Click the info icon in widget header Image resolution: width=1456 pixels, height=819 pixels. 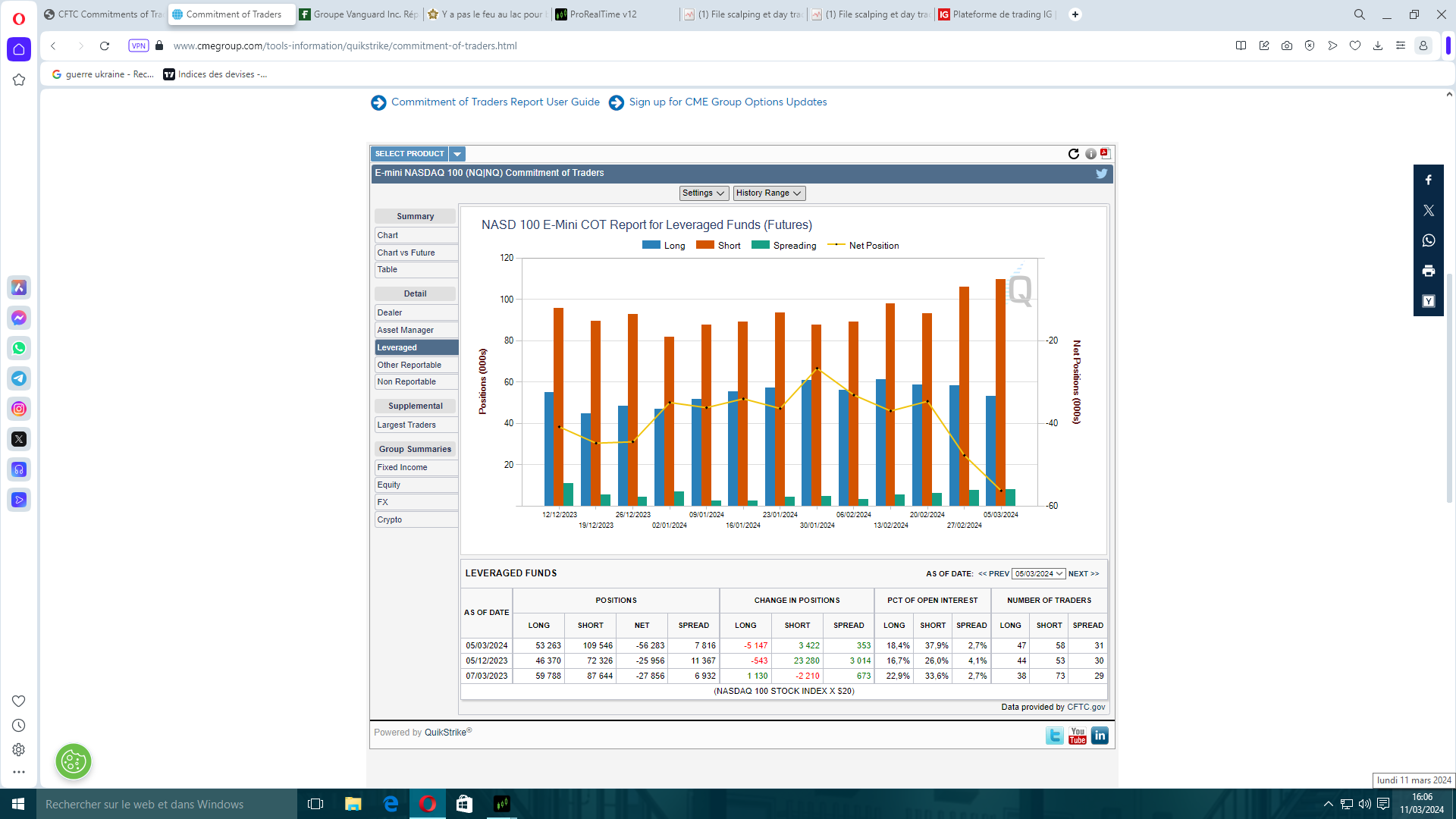(1090, 154)
